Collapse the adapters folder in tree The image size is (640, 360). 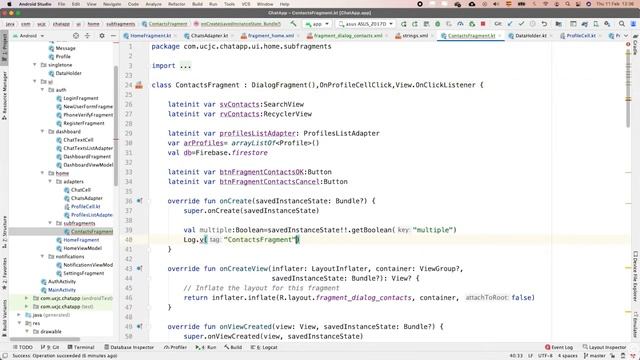50,181
